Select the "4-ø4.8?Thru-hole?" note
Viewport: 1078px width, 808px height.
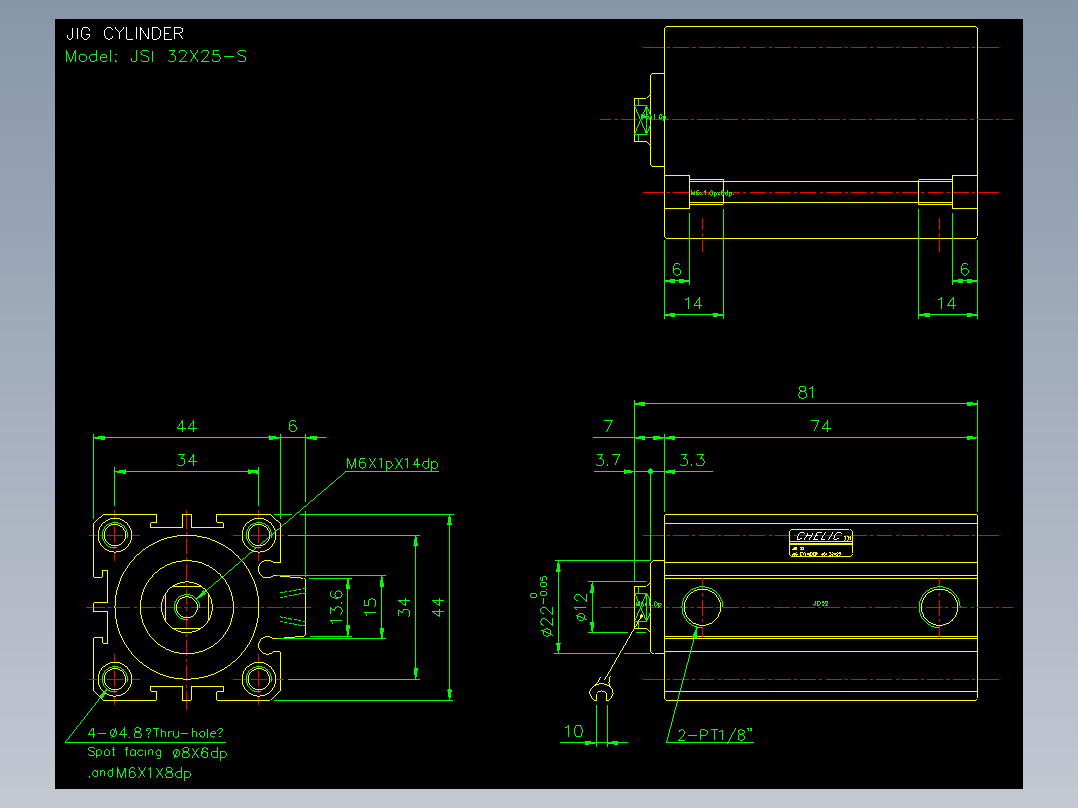coord(155,733)
